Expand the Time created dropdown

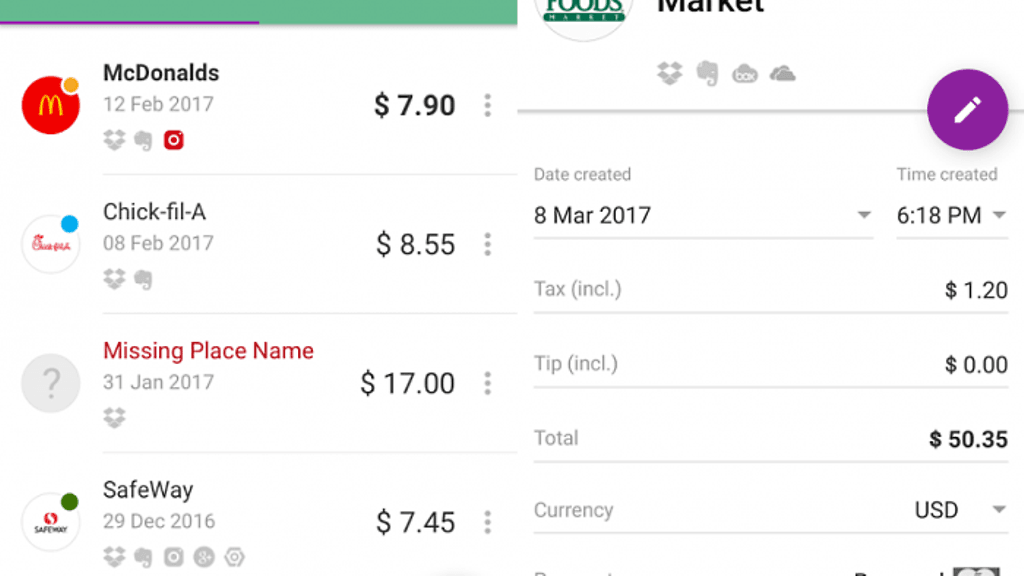998,216
